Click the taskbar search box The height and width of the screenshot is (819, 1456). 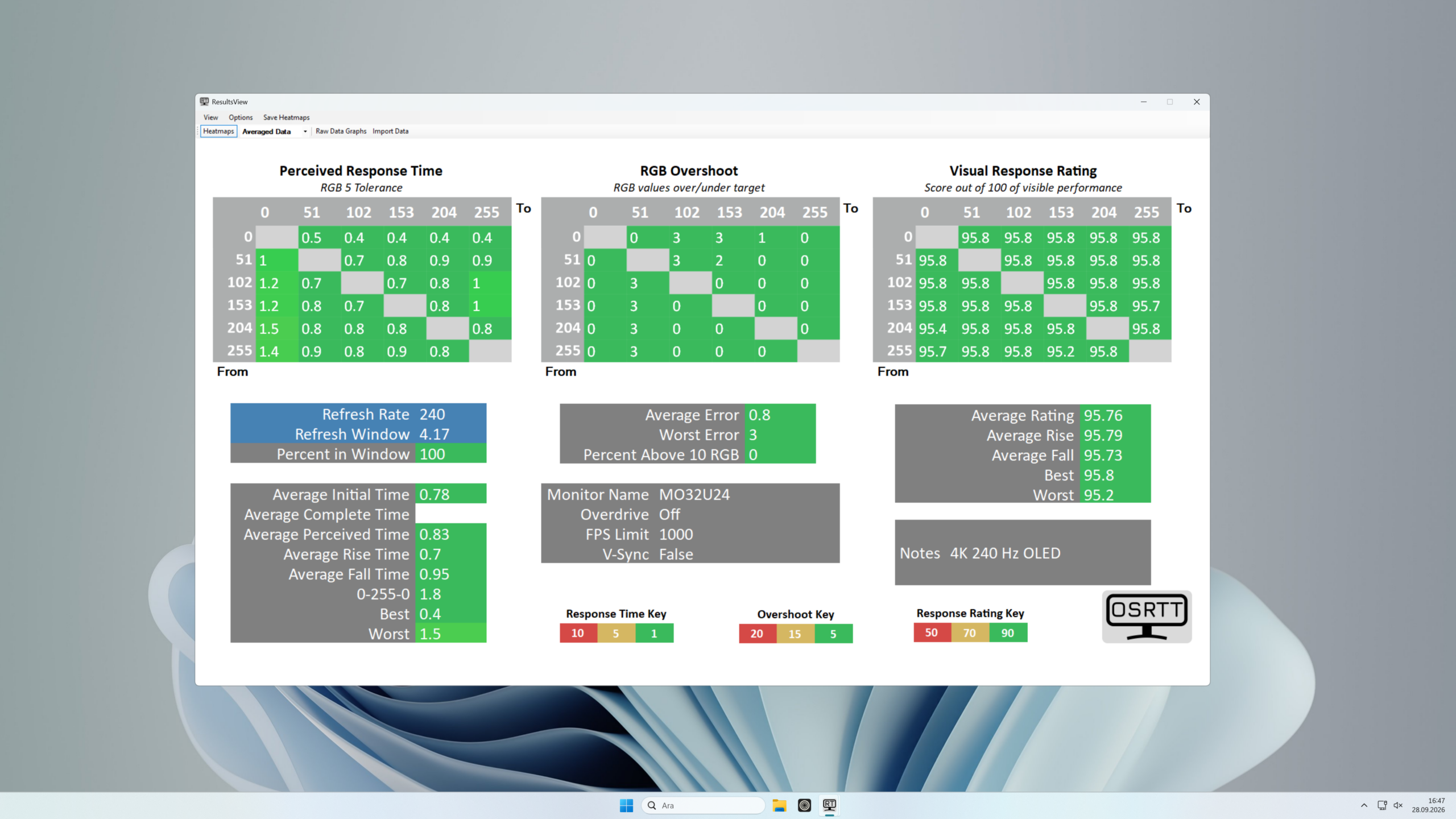click(703, 805)
